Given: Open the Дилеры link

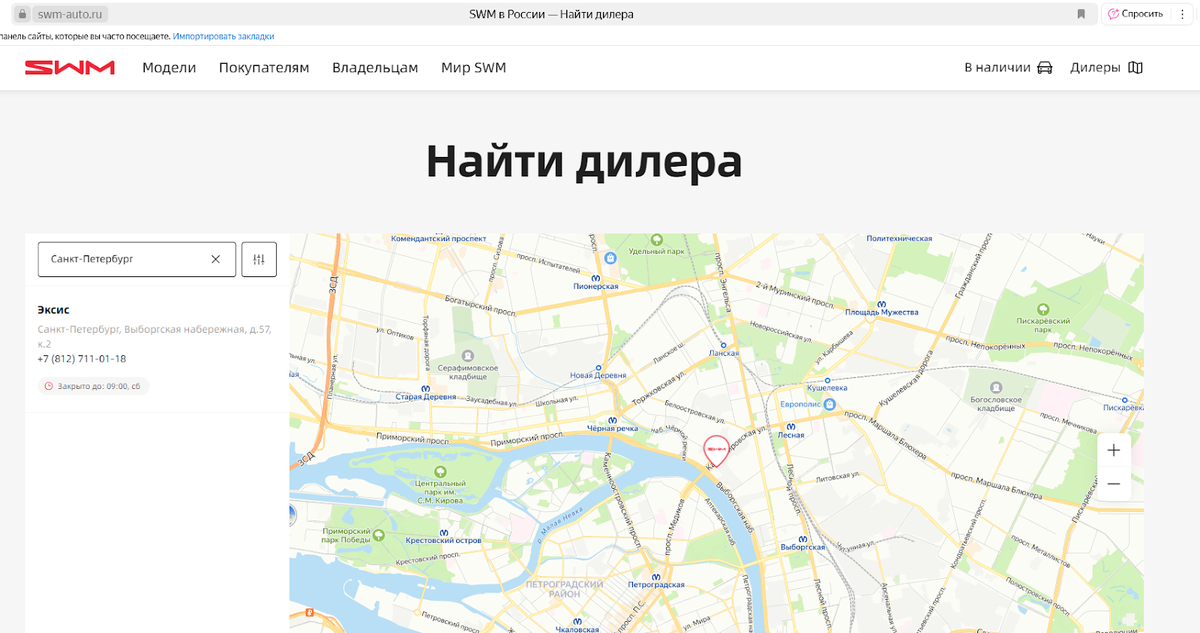Looking at the screenshot, I should [1095, 68].
